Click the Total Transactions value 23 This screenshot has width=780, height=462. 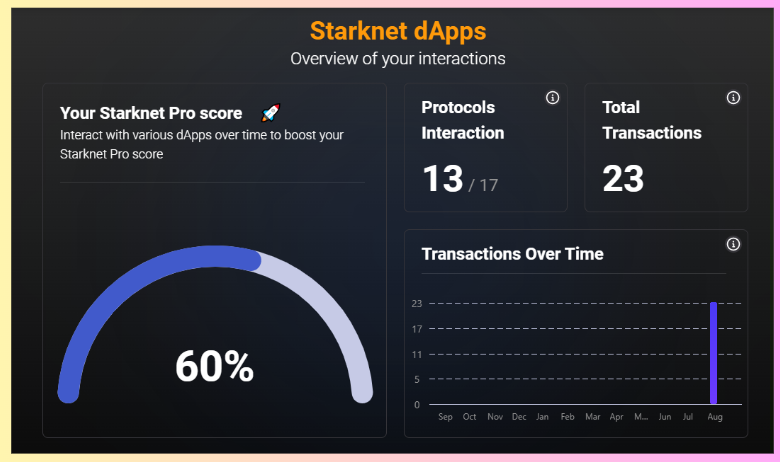tap(623, 179)
